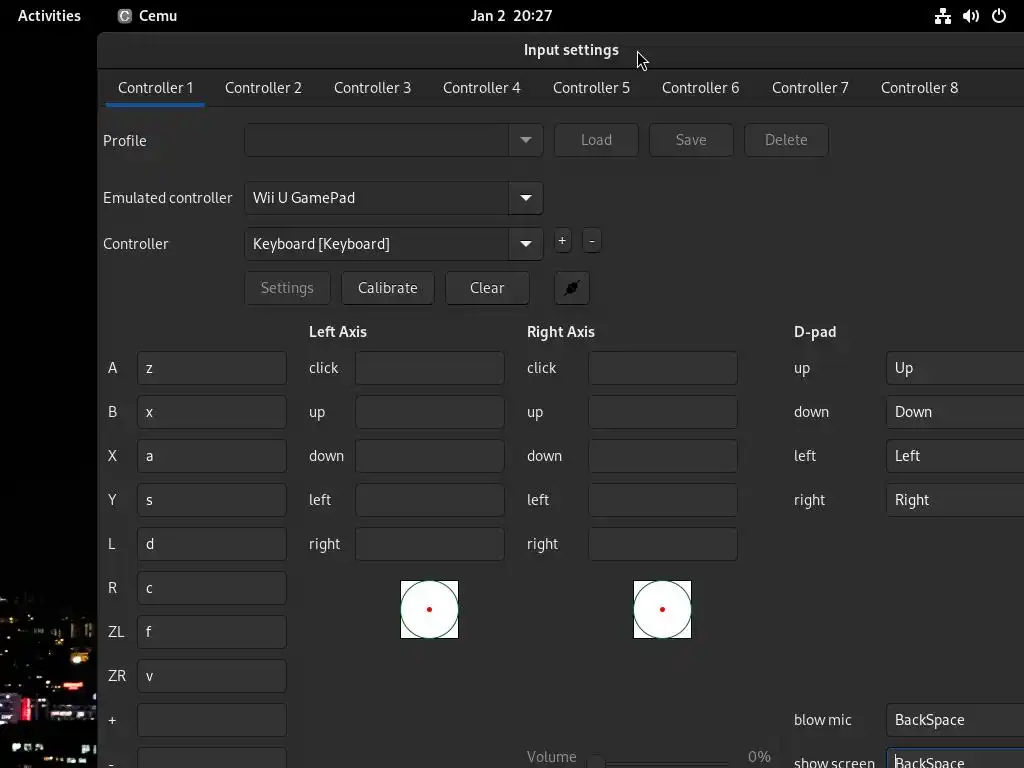Screen dimensions: 1024x768
Task: Open Activities overview
Action: tap(49, 16)
